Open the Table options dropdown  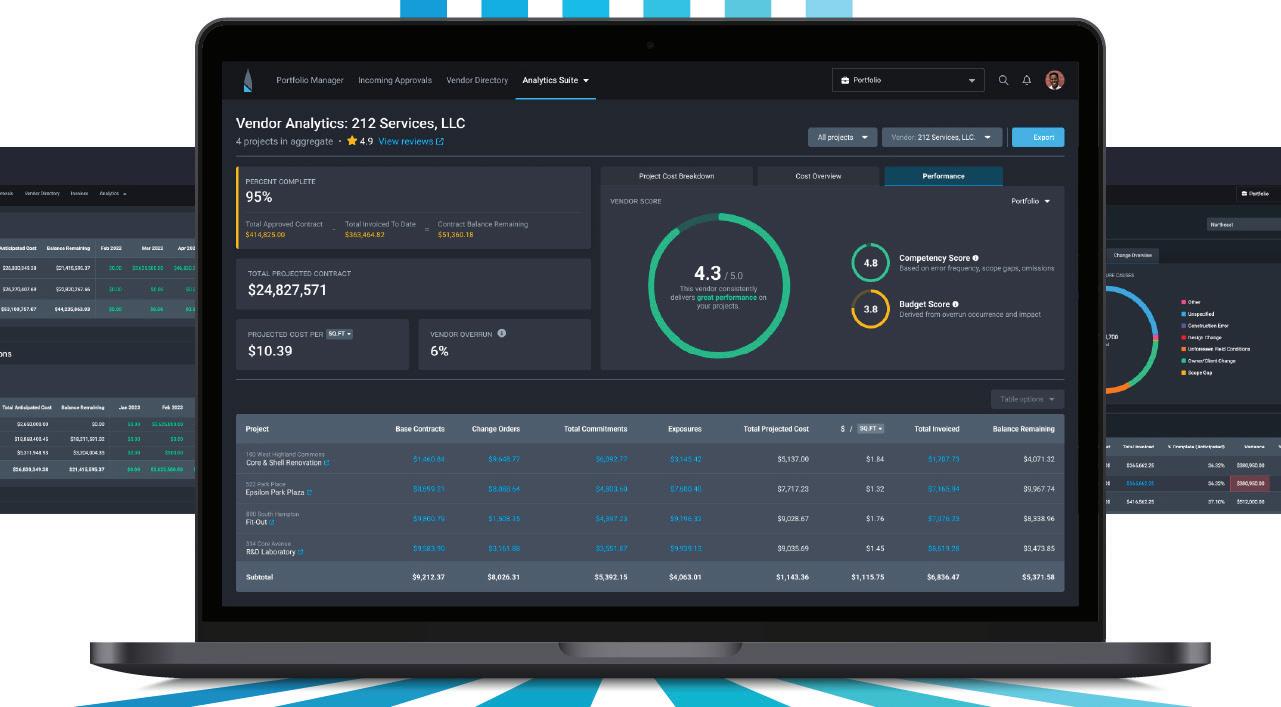coord(1027,399)
